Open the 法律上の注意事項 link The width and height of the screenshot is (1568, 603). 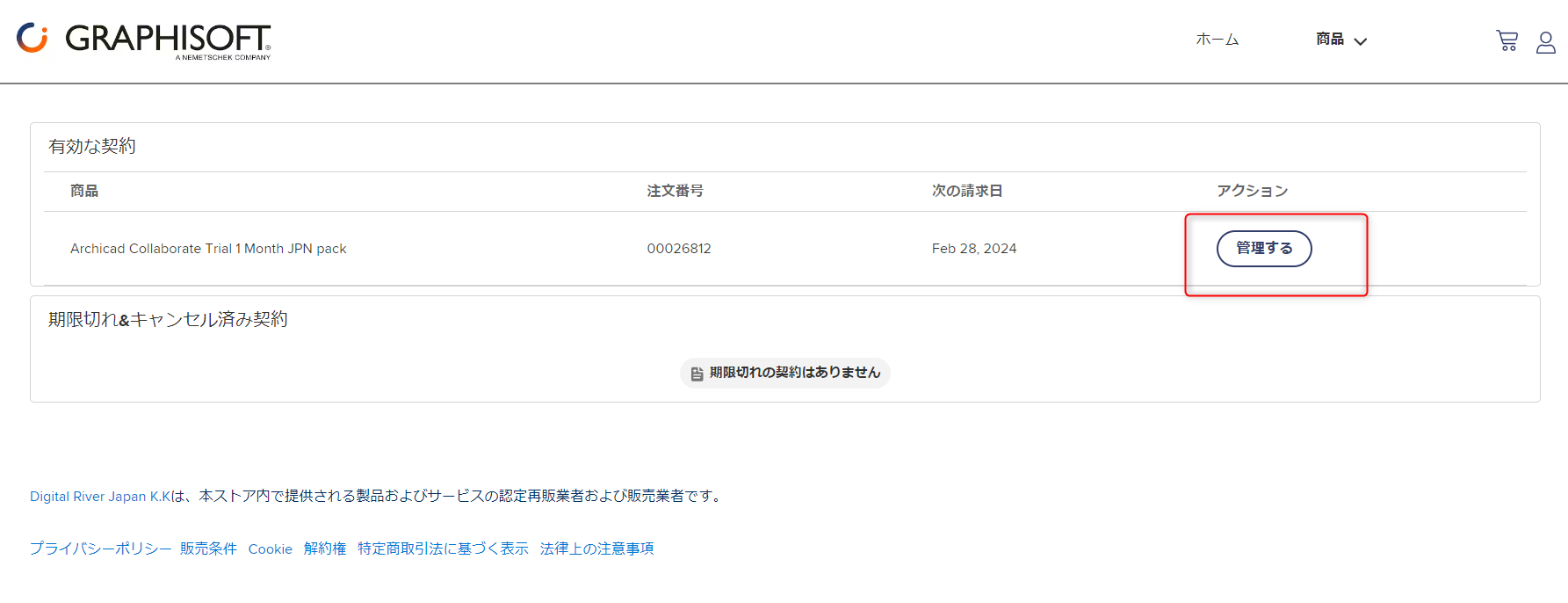tap(597, 549)
